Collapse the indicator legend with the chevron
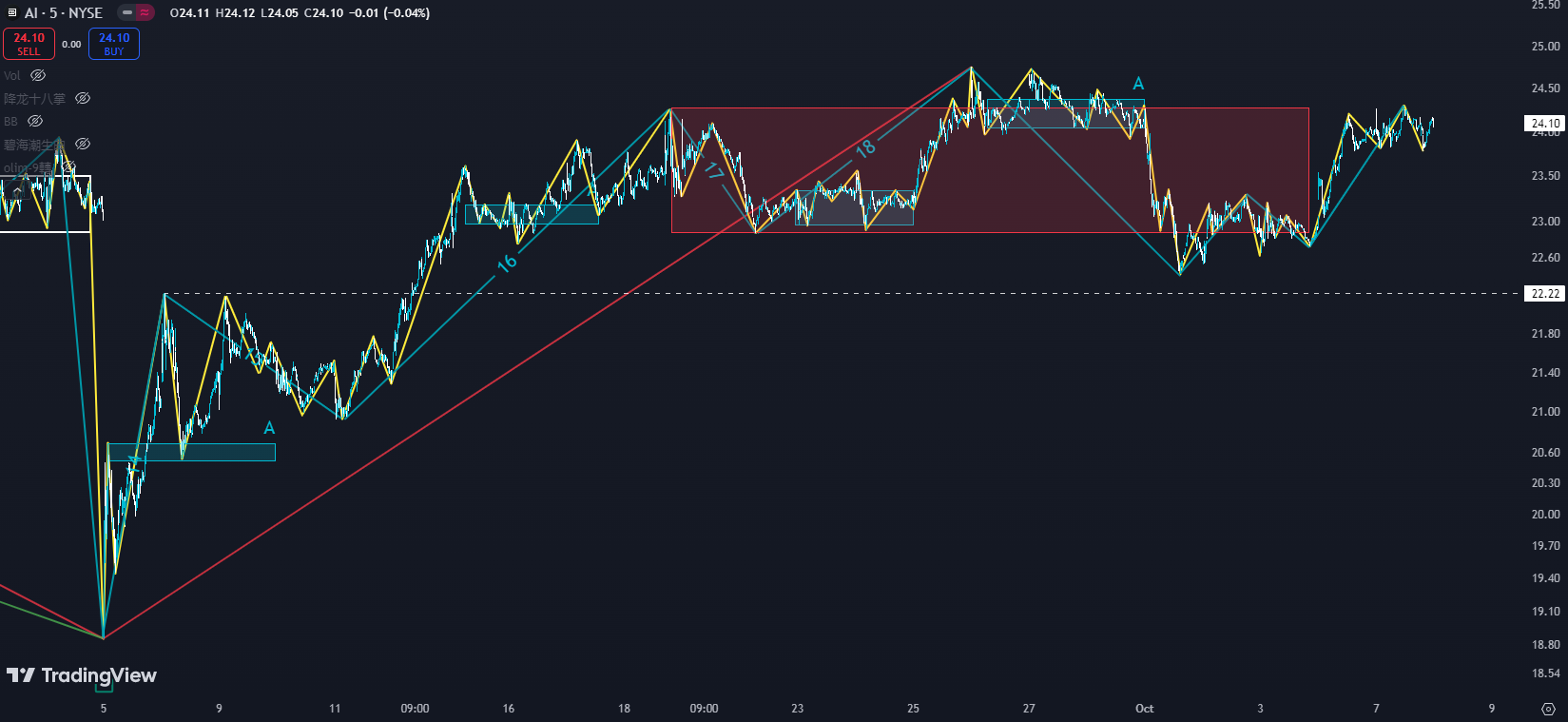 pos(17,190)
